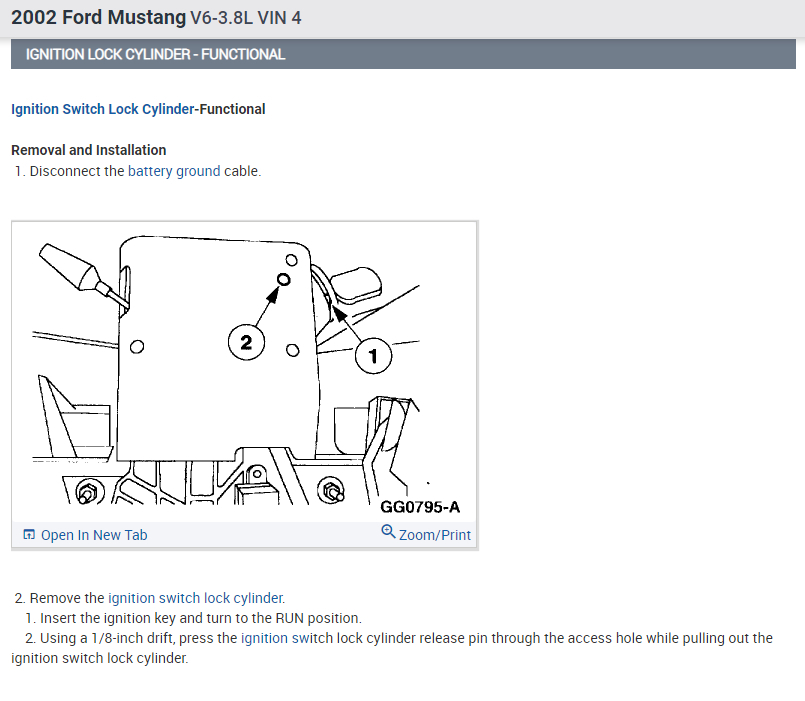Viewport: 805px width, 701px height.
Task: Follow the 'battery ground' link
Action: coord(174,171)
